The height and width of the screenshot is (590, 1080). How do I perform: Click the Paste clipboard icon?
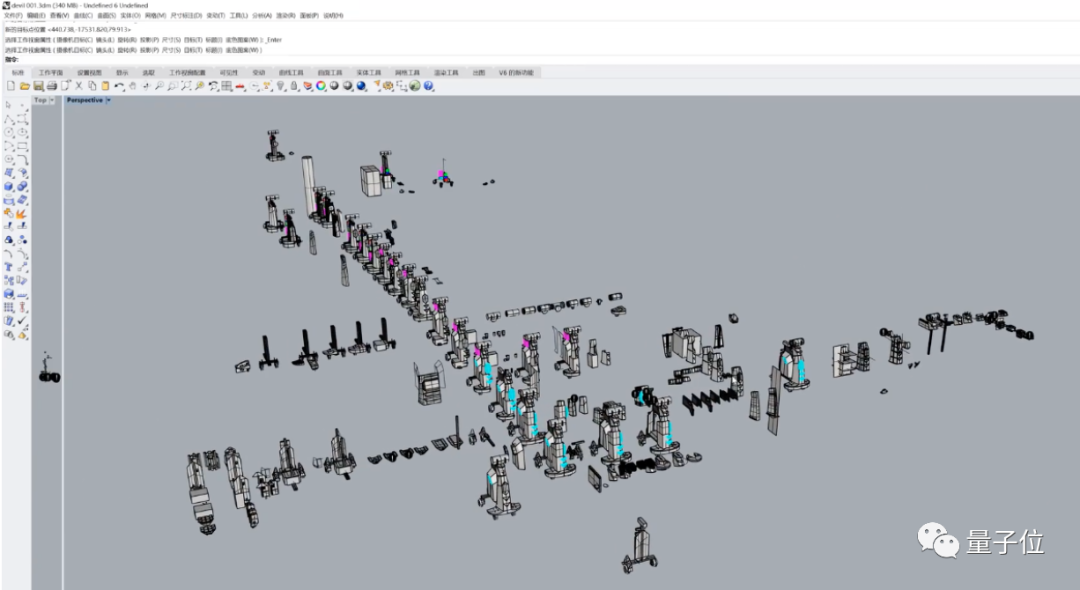pos(105,86)
